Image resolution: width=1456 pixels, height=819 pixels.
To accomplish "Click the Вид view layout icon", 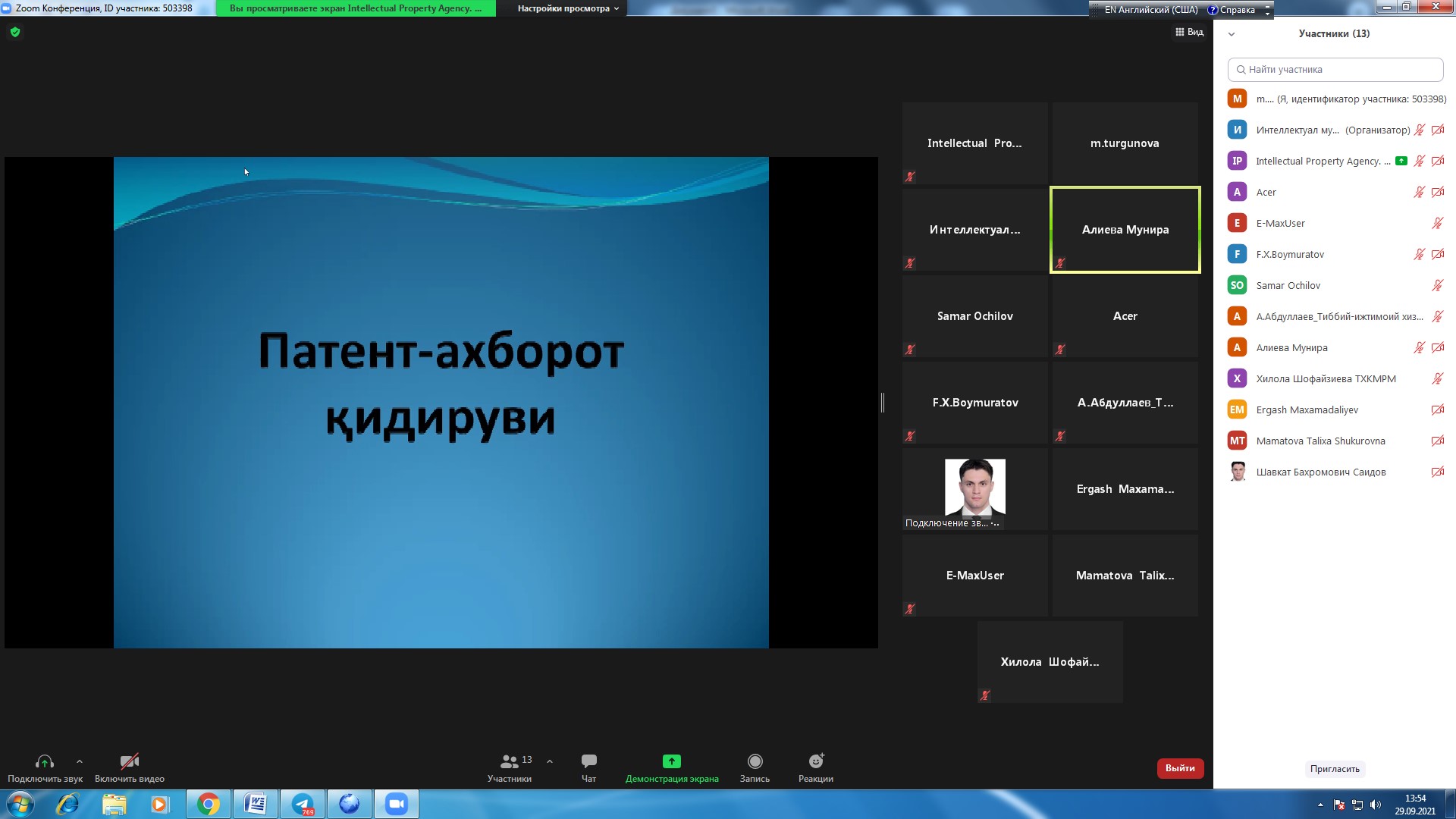I will tap(1189, 32).
